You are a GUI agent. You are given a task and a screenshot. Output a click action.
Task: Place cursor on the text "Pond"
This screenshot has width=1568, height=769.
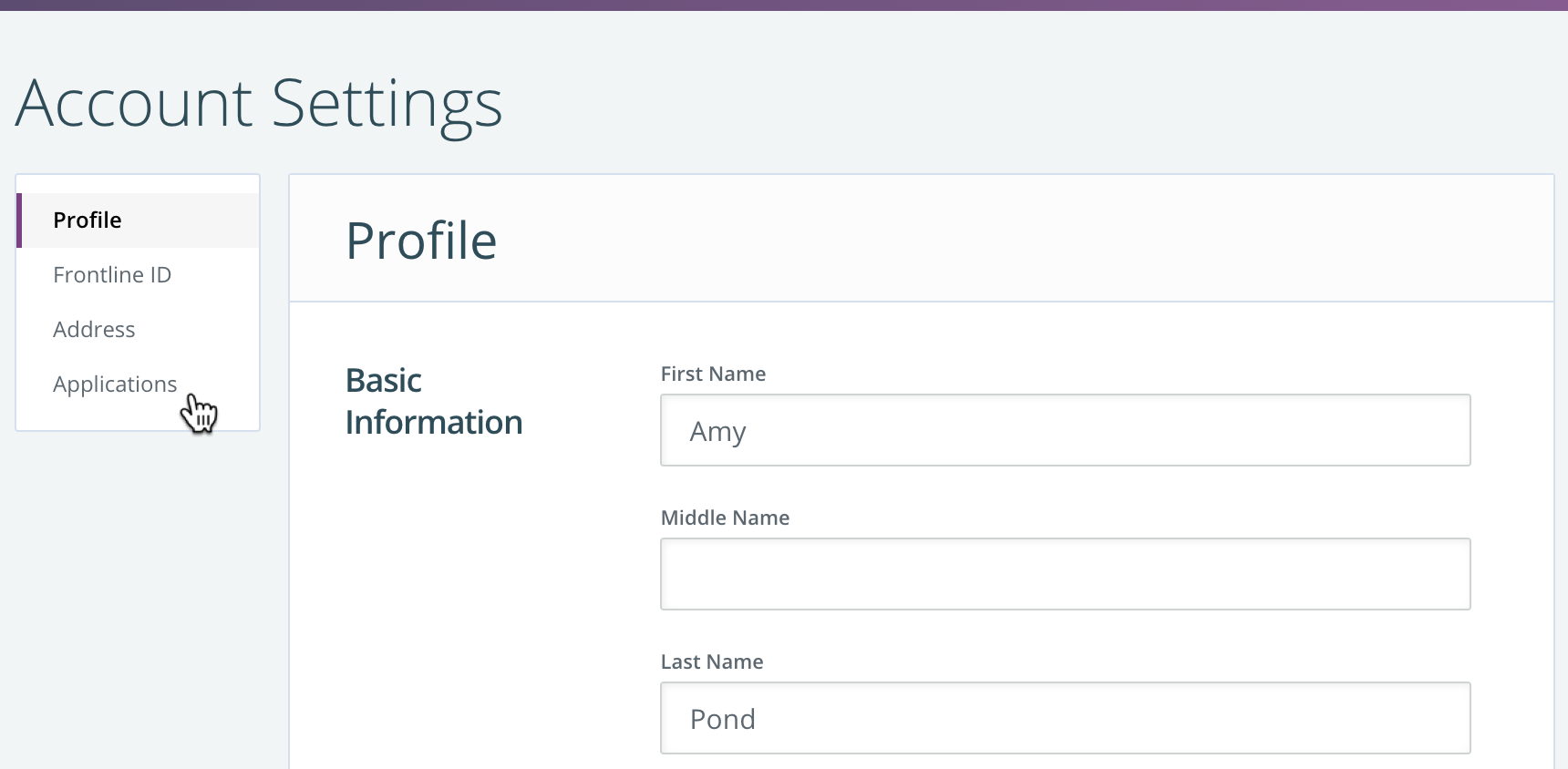722,720
